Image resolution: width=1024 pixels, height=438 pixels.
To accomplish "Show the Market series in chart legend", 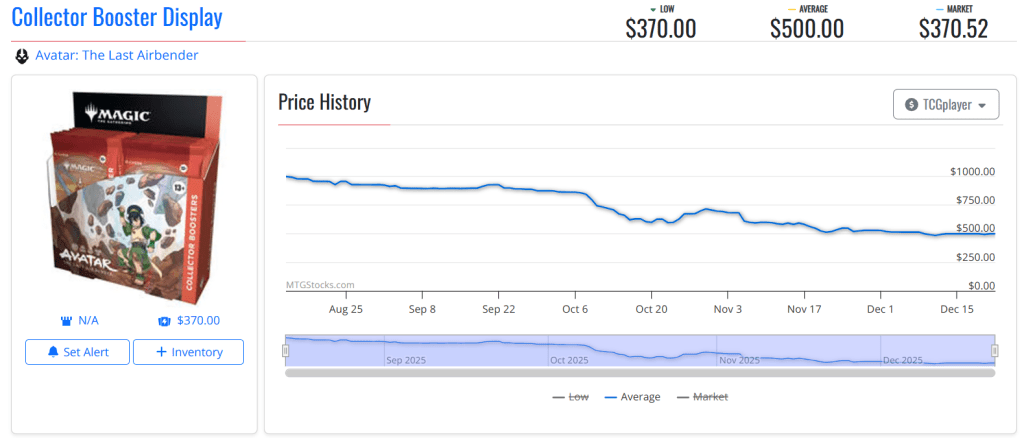I will click(702, 397).
